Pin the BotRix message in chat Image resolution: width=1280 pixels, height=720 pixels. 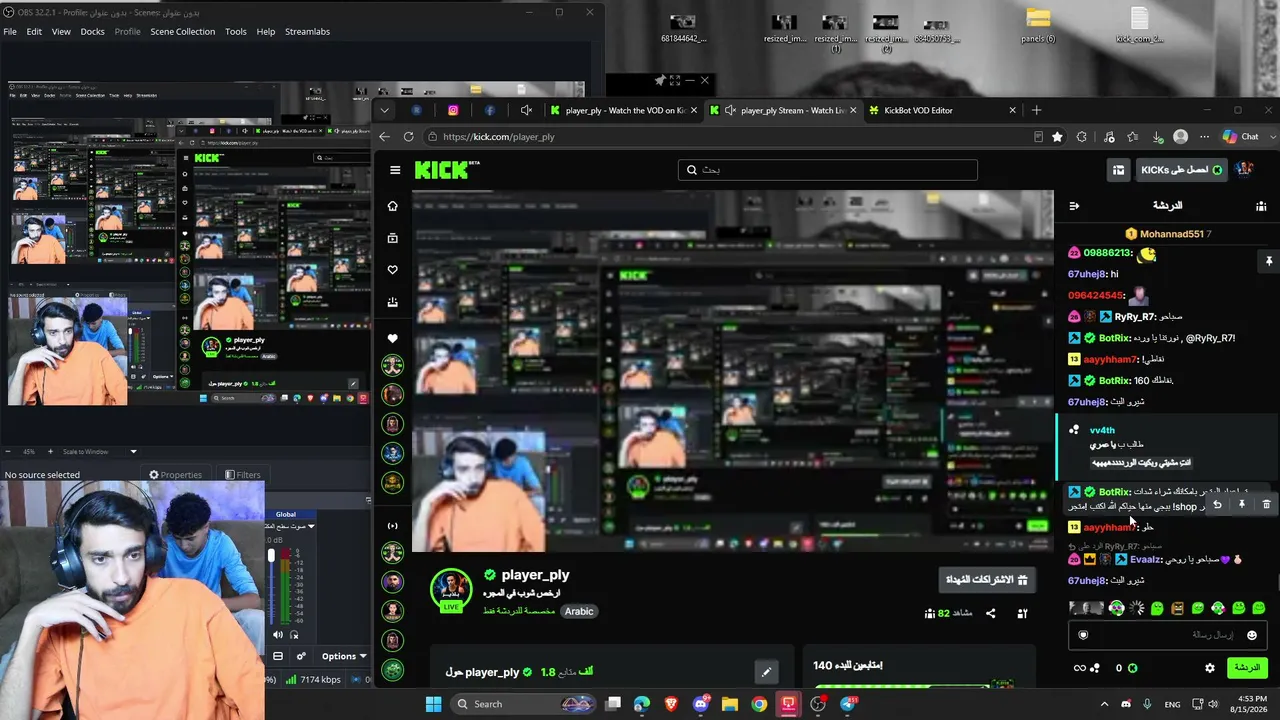click(1242, 505)
